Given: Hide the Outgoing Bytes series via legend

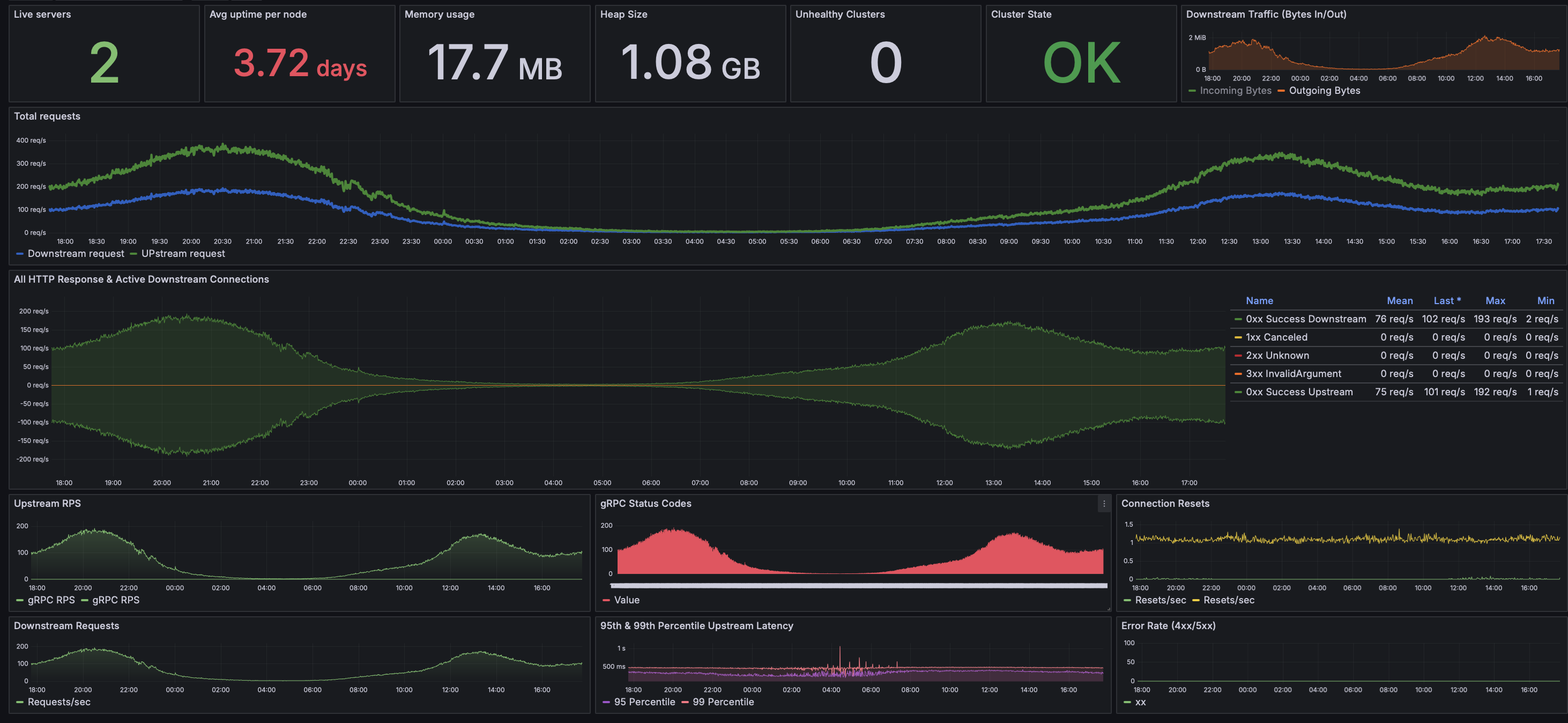Looking at the screenshot, I should coord(1324,91).
